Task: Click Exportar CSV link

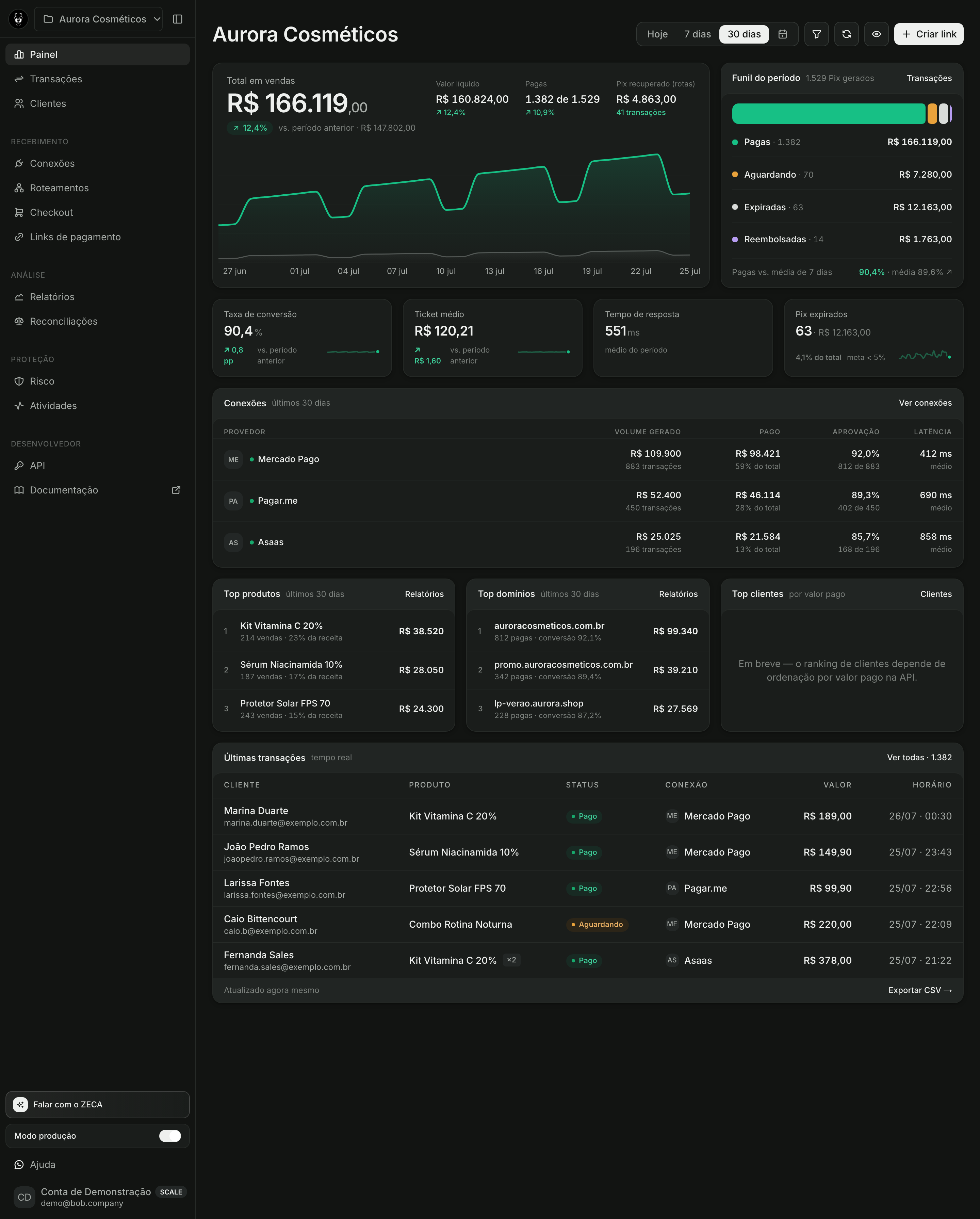Action: (920, 991)
